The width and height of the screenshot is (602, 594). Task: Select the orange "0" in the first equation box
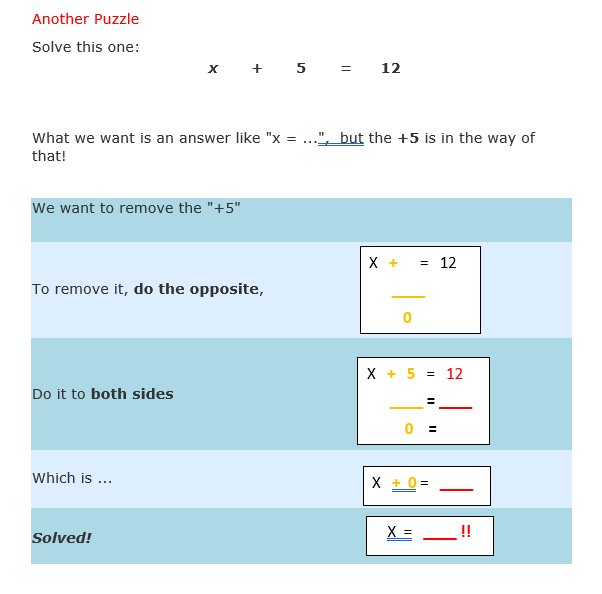(407, 318)
